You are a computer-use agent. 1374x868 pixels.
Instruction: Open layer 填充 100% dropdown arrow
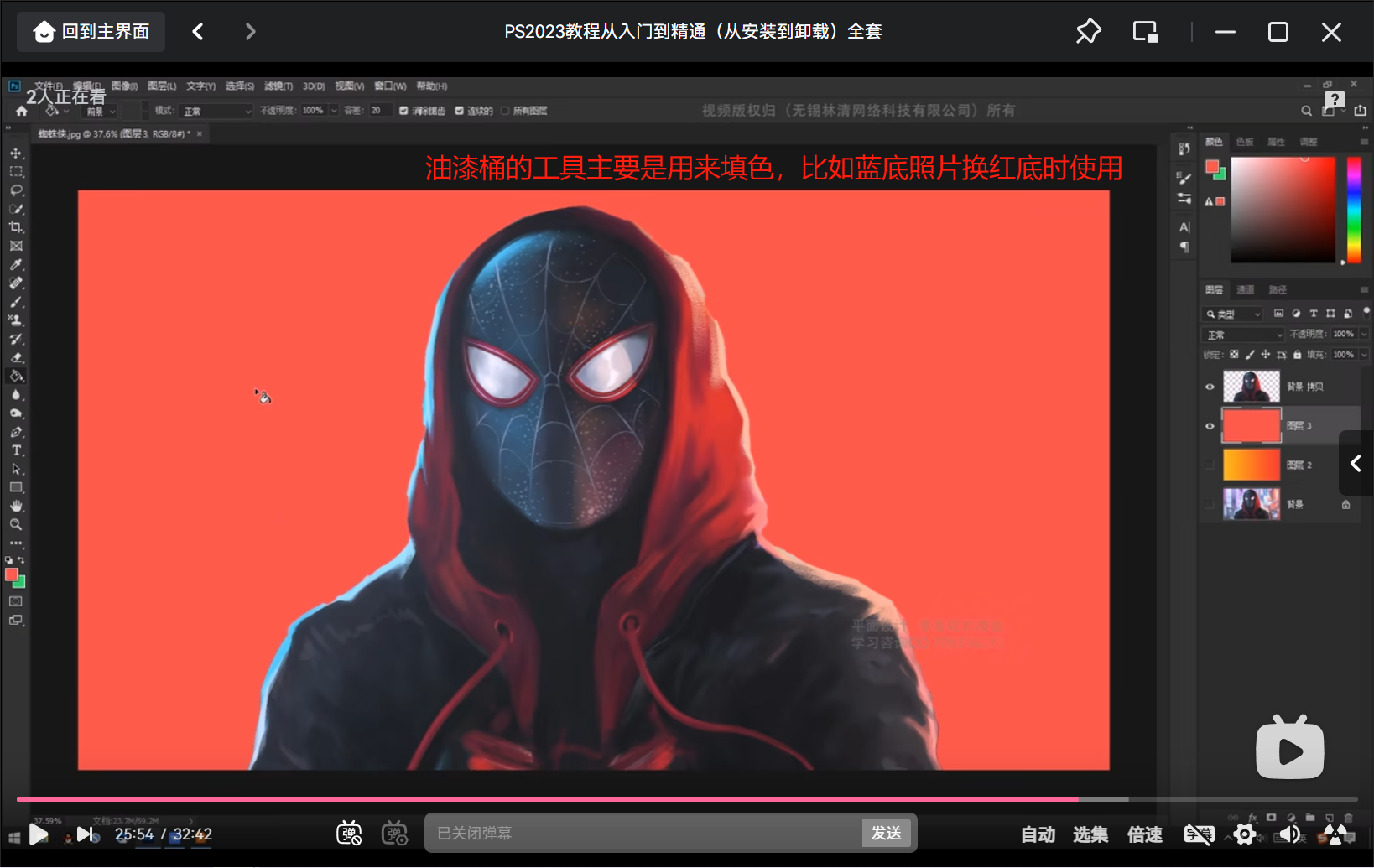pos(1364,355)
